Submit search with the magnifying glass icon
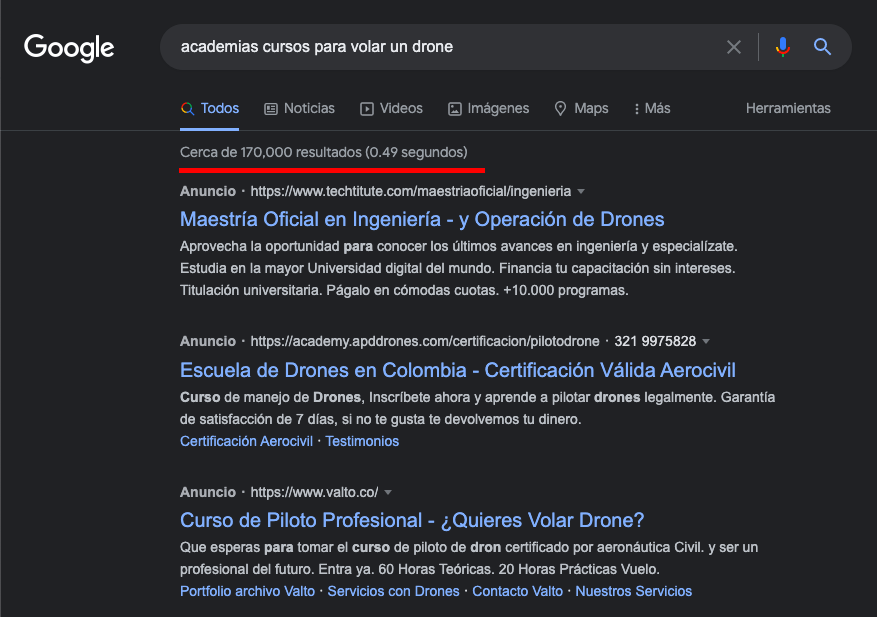This screenshot has height=617, width=877. [x=822, y=47]
